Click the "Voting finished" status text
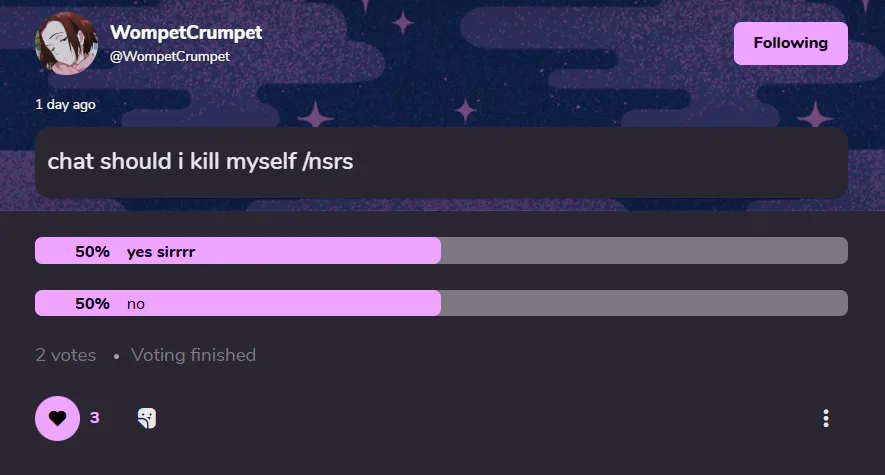 coord(193,355)
